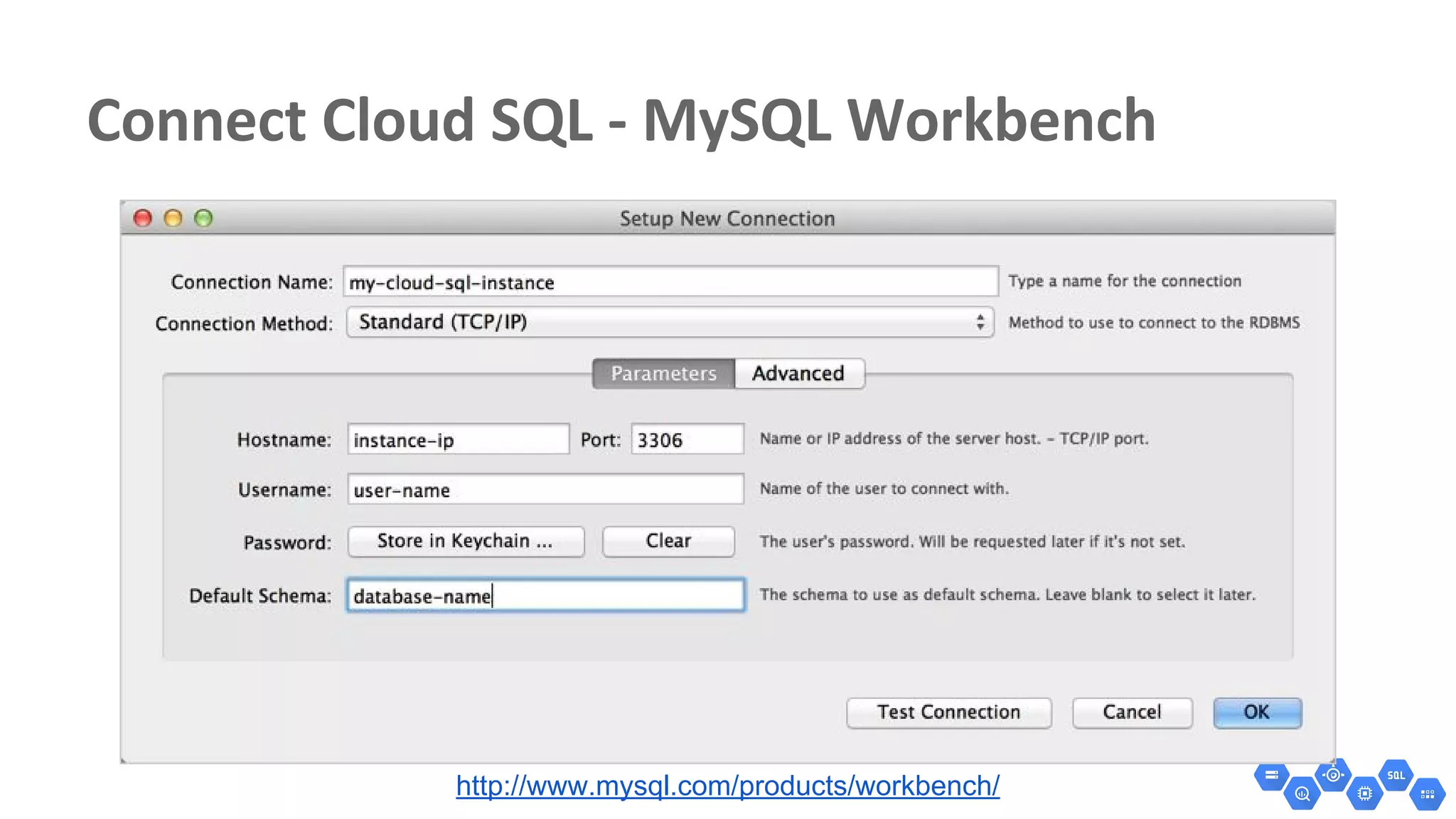
Task: Click the slide heading 'Connect Cloud SQL - MySQL Workbench'
Action: point(621,121)
